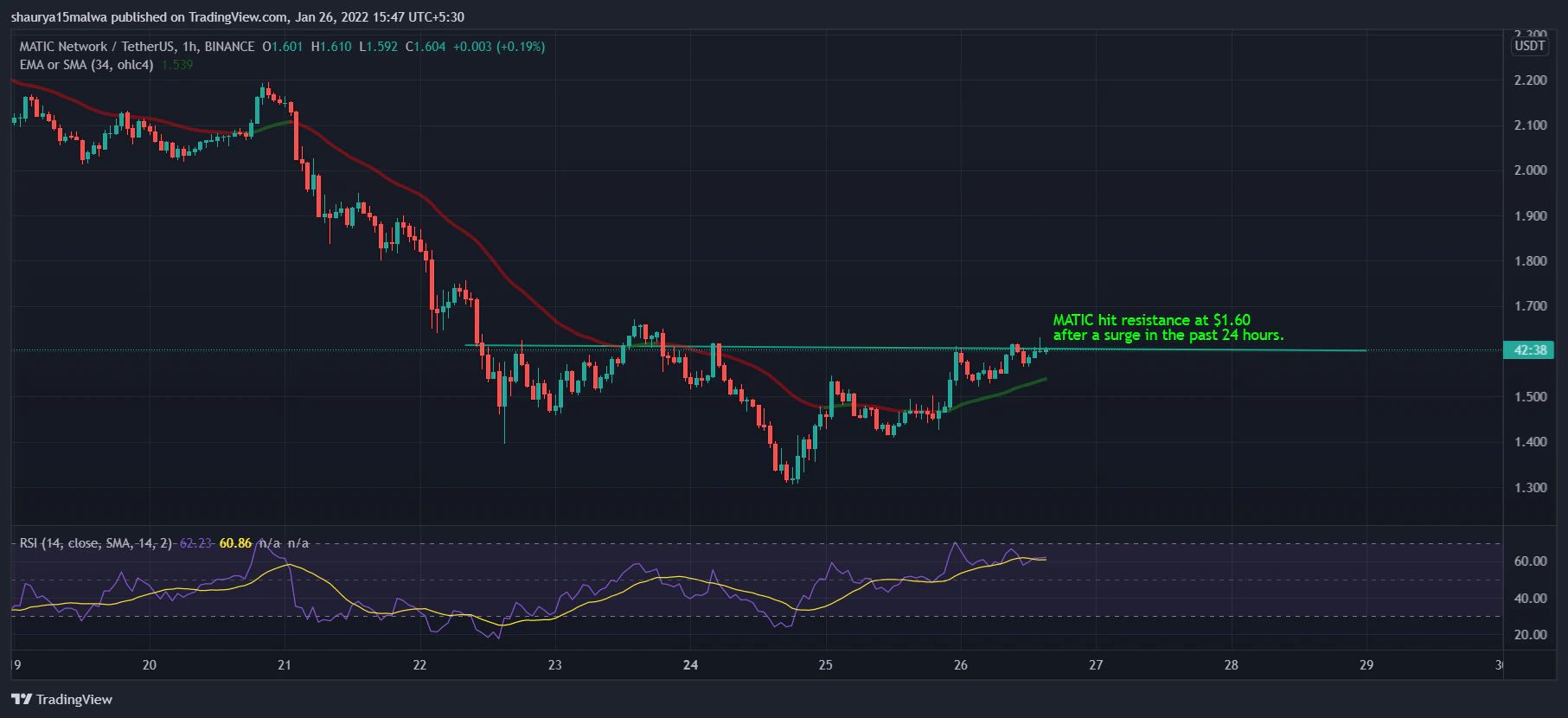Click the 1.700 price axis label
The height and width of the screenshot is (718, 1568).
pyautogui.click(x=1530, y=306)
